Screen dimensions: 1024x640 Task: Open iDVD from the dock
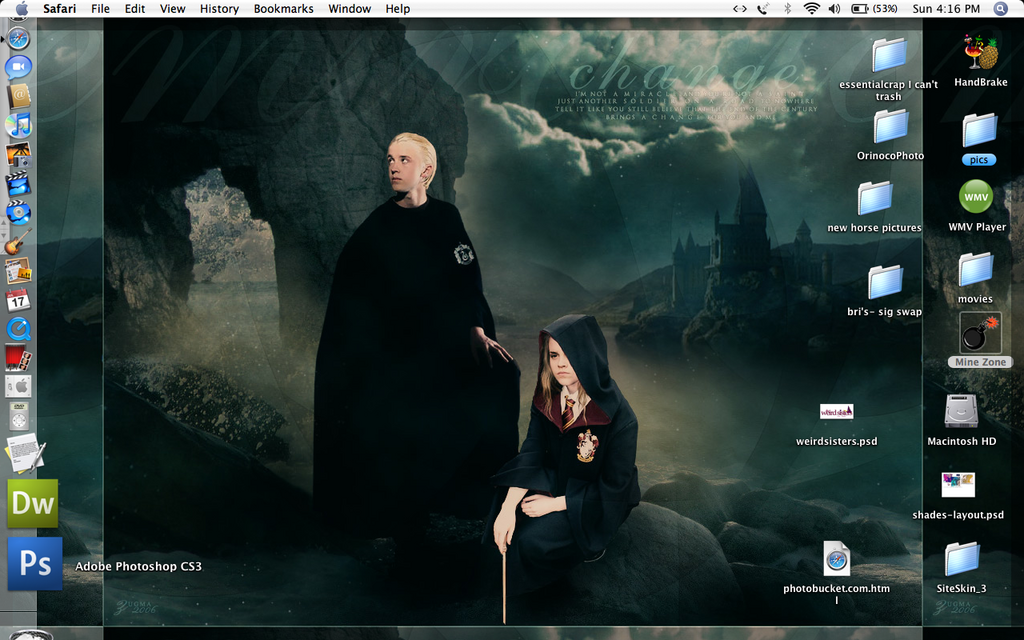tap(18, 212)
